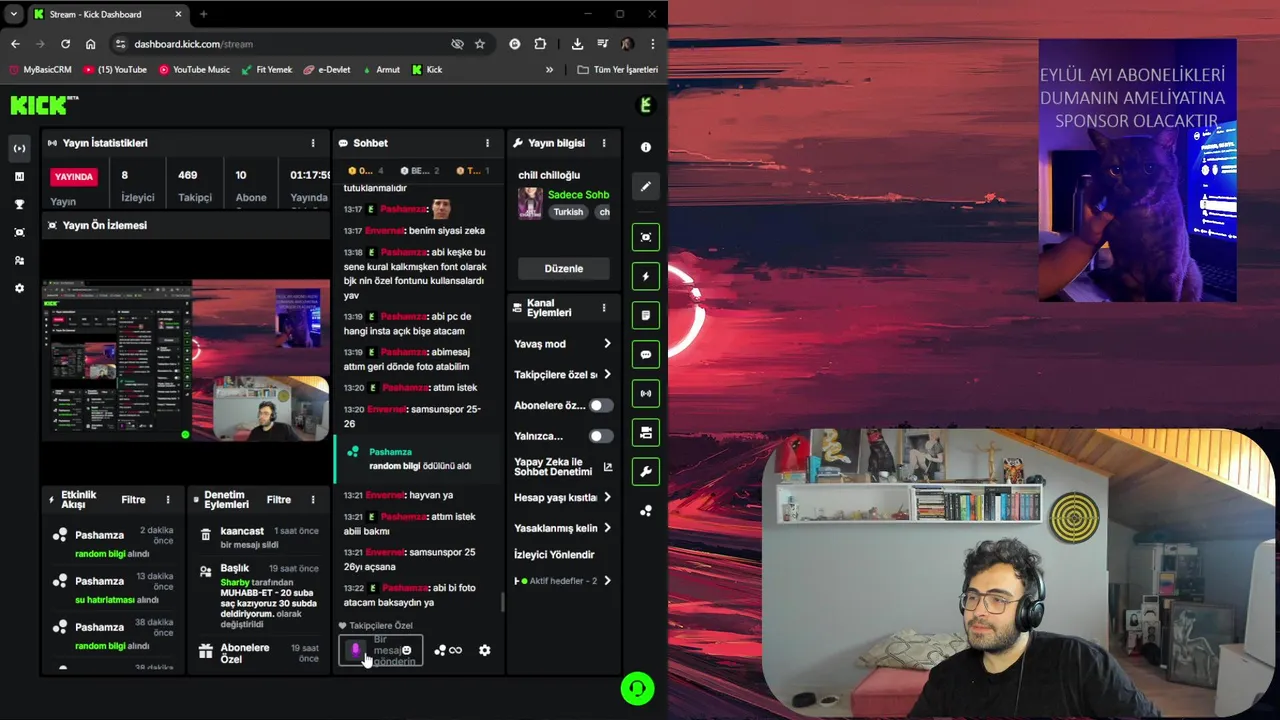Open the green headset support button
The width and height of the screenshot is (1280, 720).
[x=637, y=688]
